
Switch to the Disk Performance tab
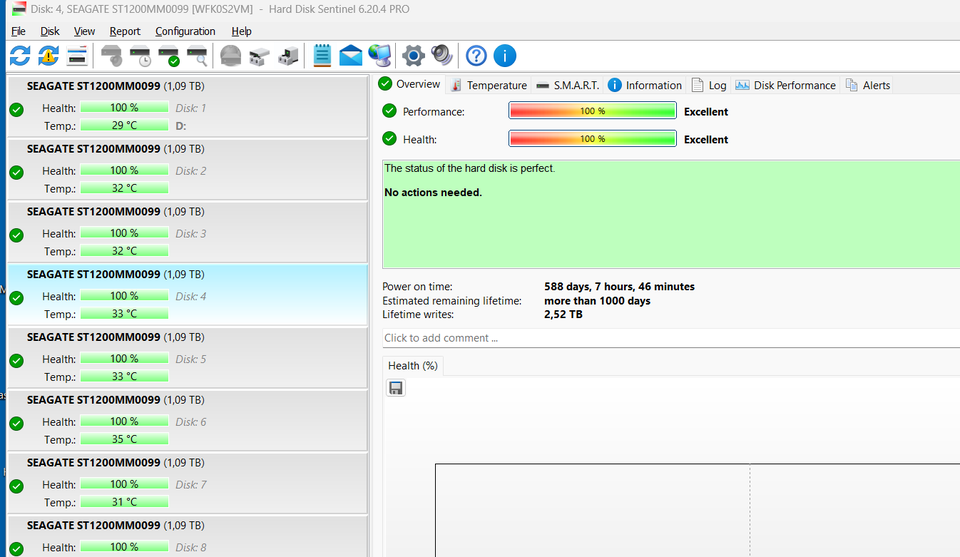pyautogui.click(x=786, y=85)
